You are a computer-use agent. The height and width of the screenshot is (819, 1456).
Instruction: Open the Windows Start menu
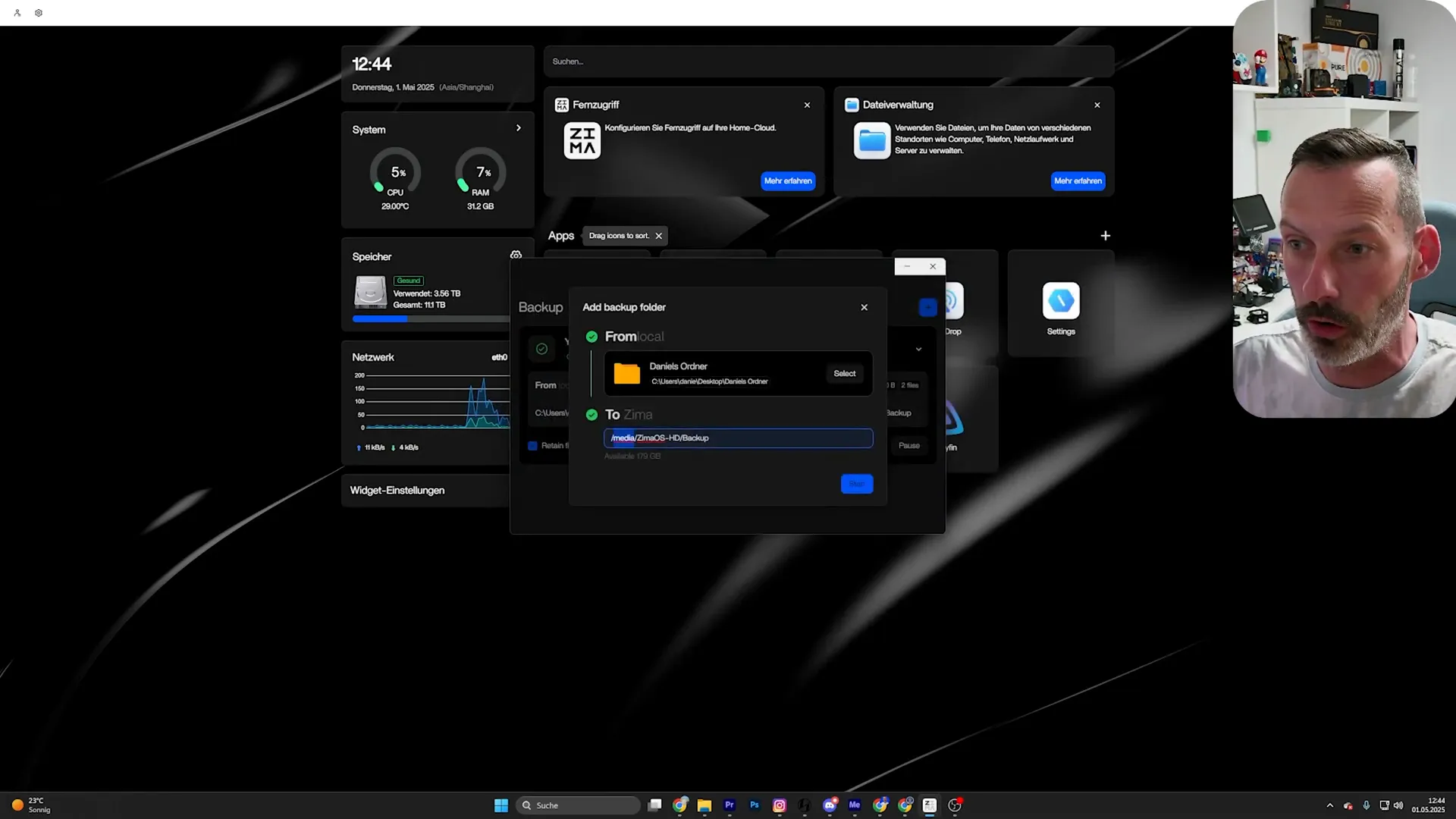(501, 805)
